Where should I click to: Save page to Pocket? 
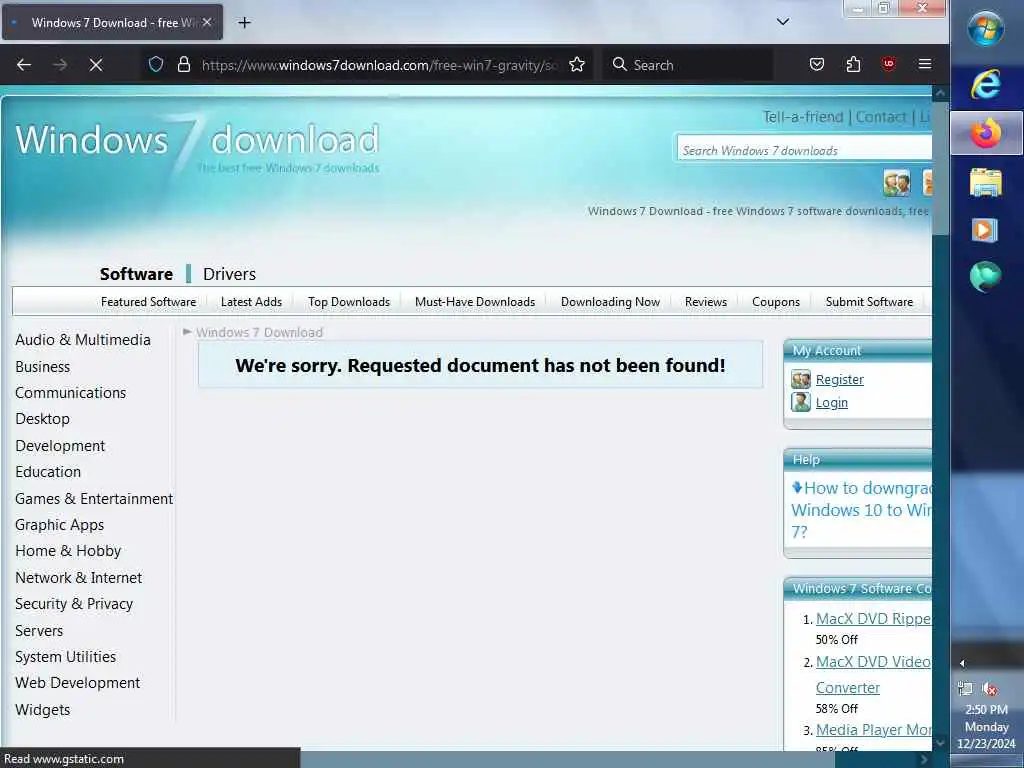coord(816,65)
